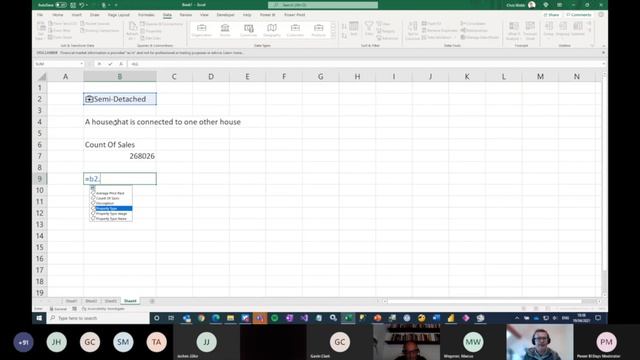Select 'Property Type Image' field
Image resolution: width=640 pixels, height=360 pixels.
111,213
